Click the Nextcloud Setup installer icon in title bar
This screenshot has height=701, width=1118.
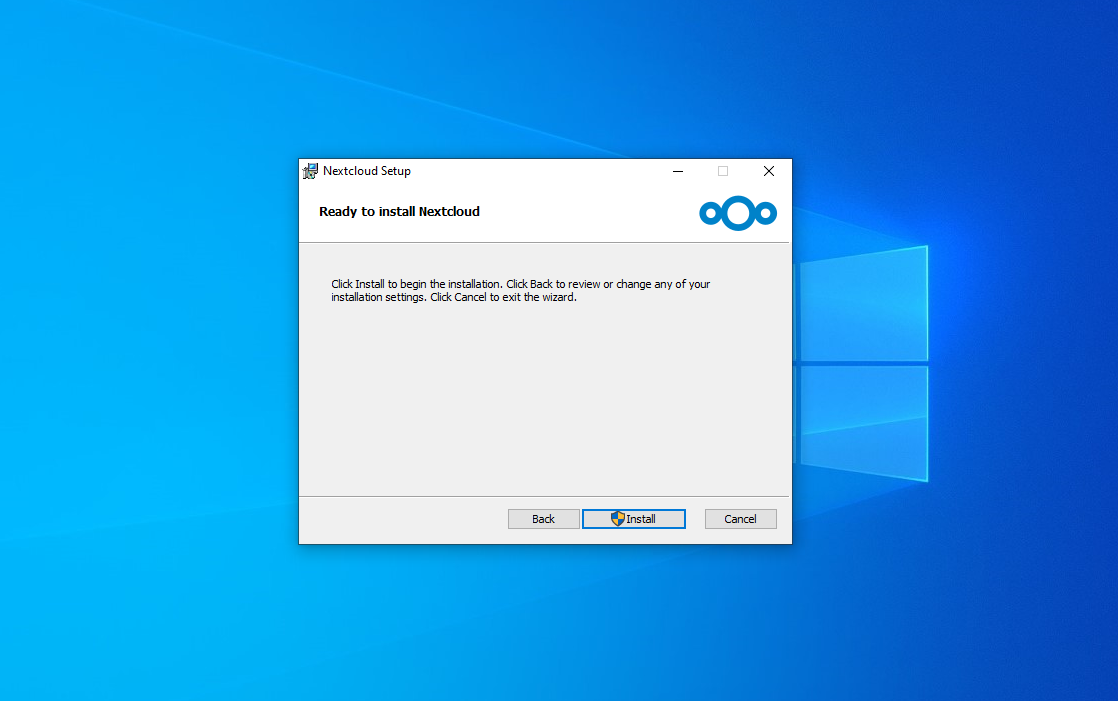pyautogui.click(x=310, y=171)
